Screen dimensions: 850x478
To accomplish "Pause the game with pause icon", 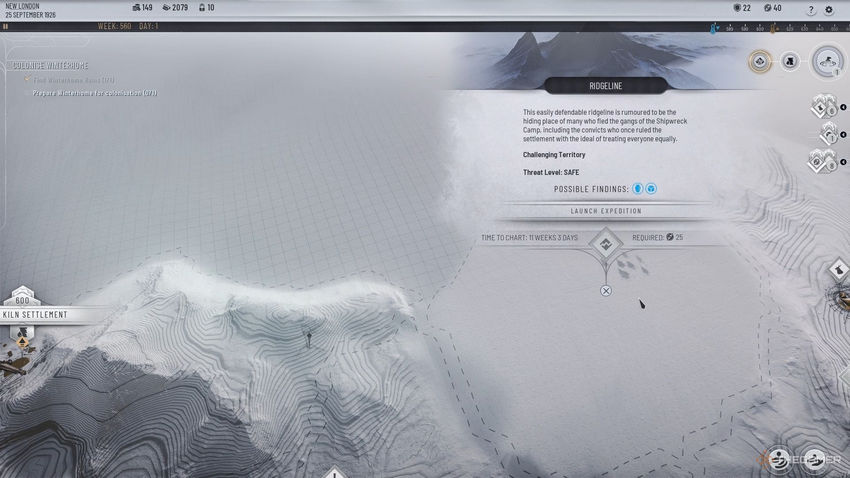I will [5, 26].
